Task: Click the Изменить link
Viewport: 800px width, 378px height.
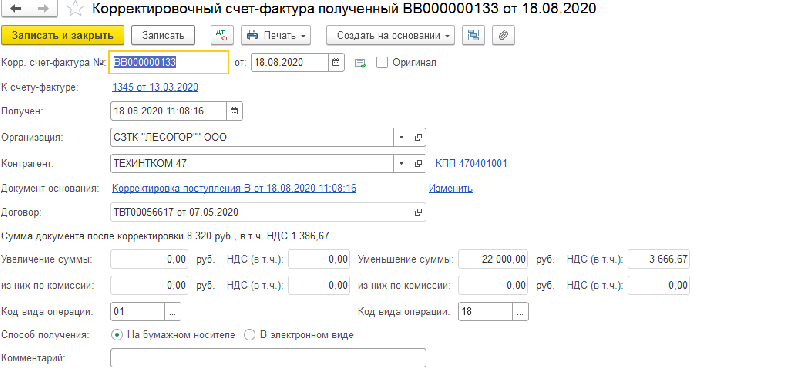Action: click(x=451, y=188)
